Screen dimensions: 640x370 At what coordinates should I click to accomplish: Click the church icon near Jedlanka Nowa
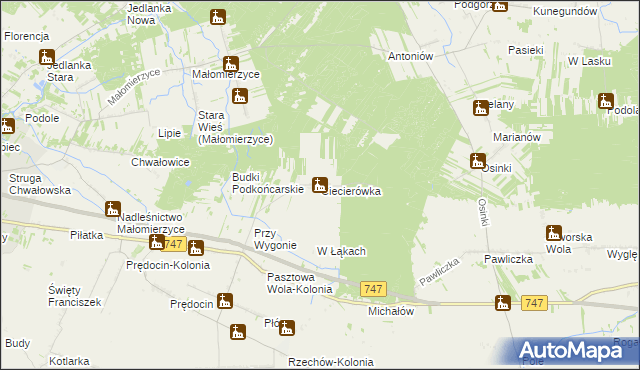[218, 17]
